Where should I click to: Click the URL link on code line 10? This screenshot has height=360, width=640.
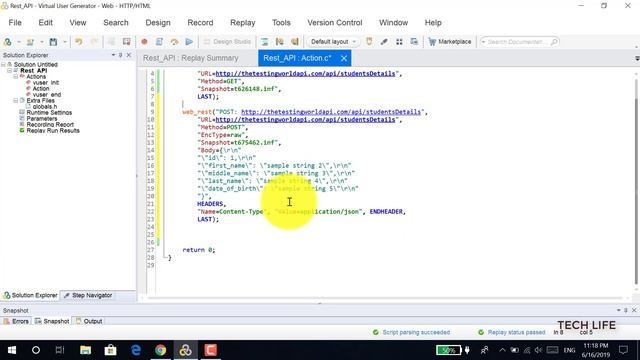click(305, 120)
